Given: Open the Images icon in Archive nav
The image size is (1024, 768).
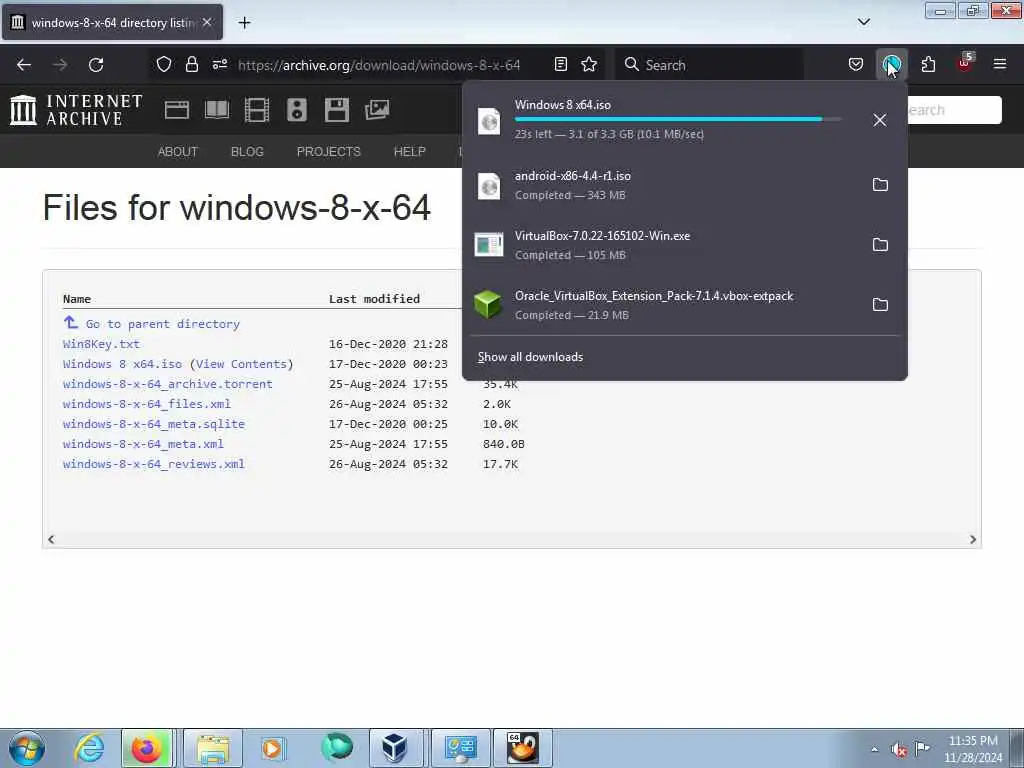Looking at the screenshot, I should (x=377, y=110).
